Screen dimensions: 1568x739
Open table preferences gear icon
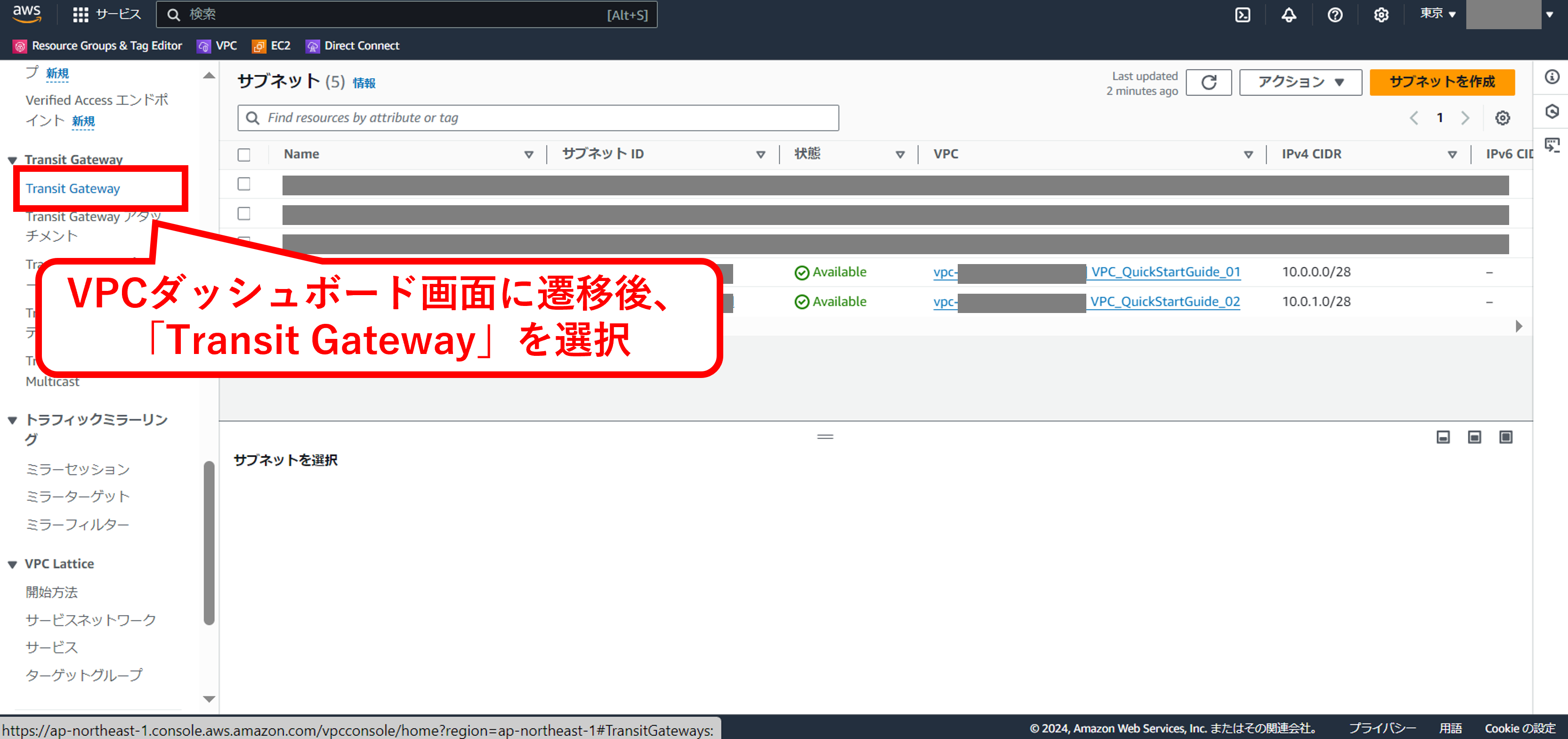click(x=1502, y=118)
